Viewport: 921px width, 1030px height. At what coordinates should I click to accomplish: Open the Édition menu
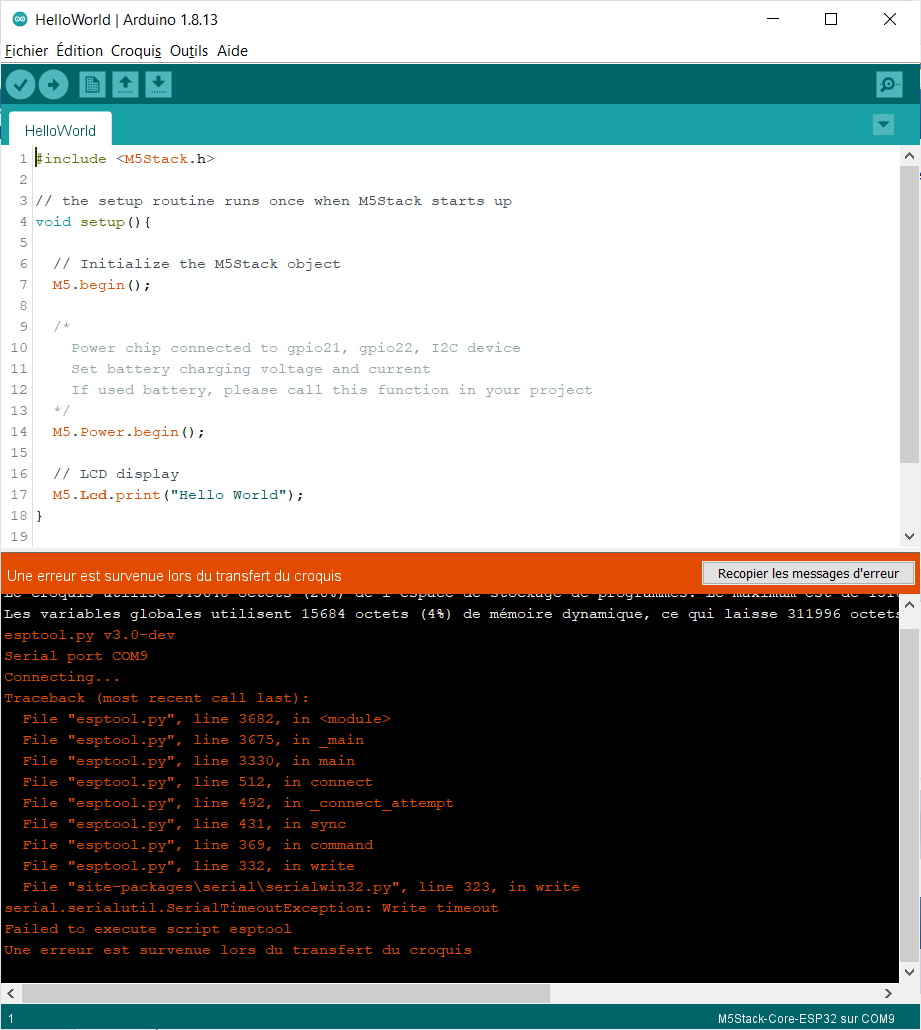(79, 51)
